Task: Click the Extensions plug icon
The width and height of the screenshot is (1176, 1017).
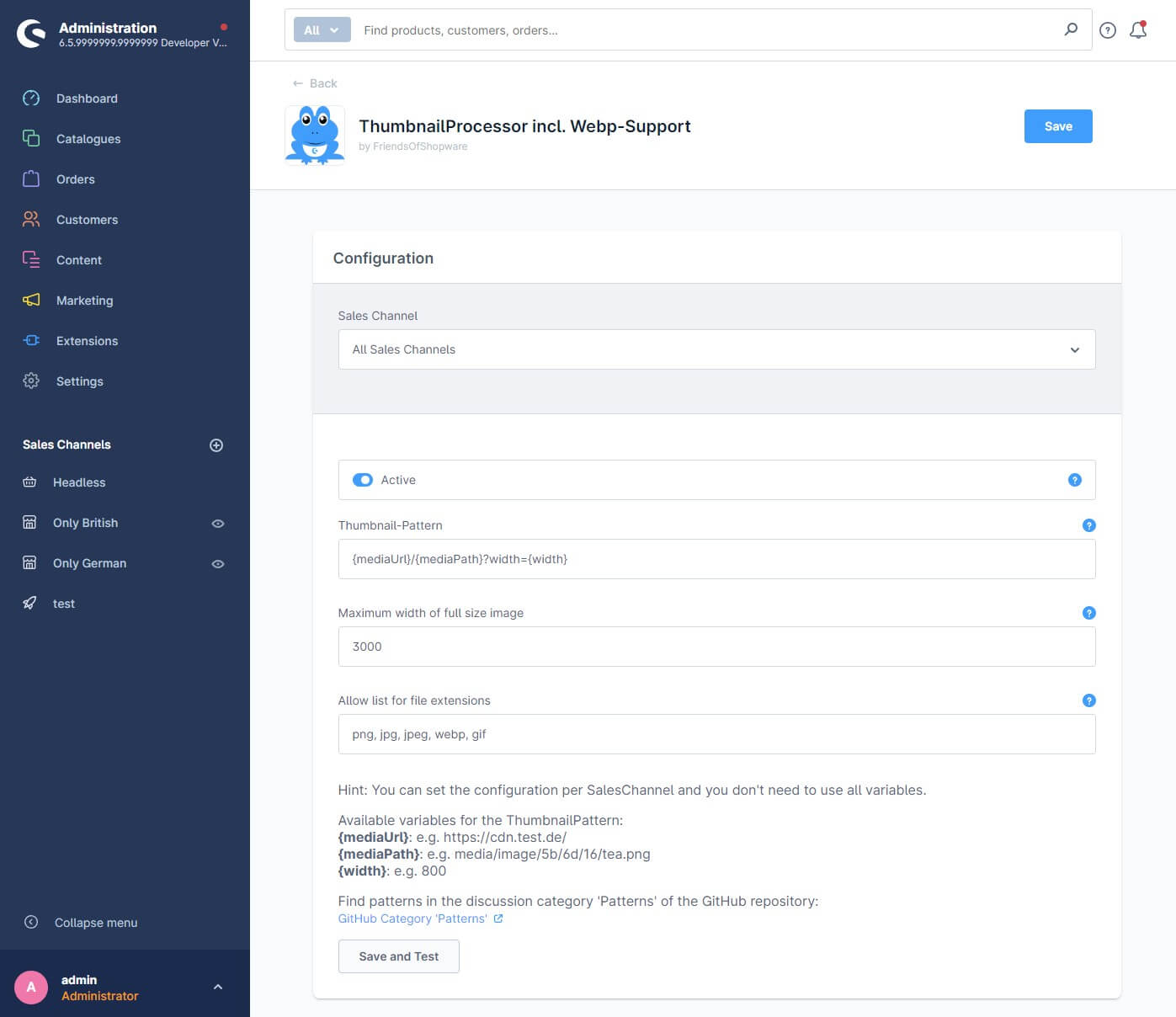Action: click(x=31, y=340)
